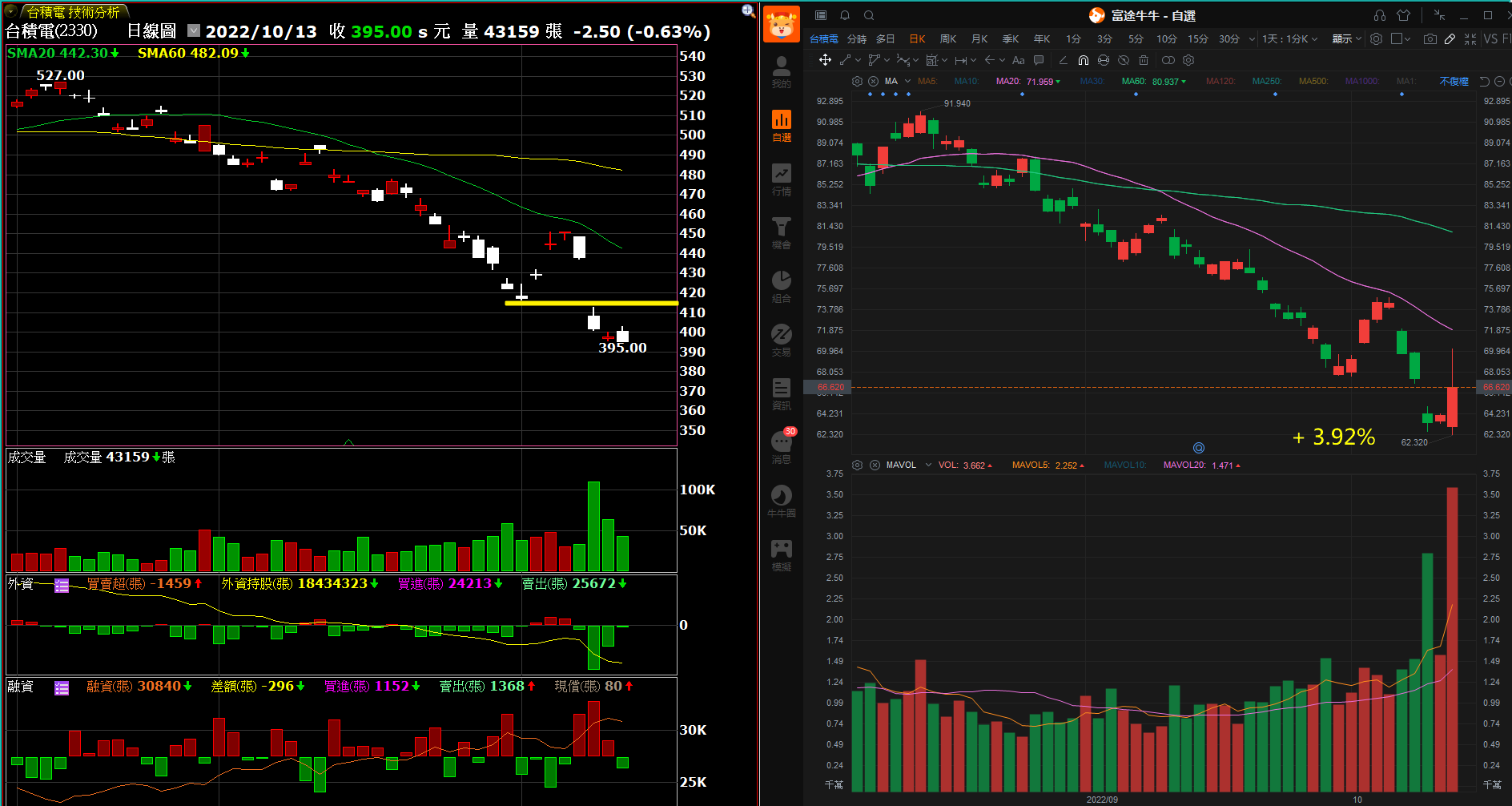The height and width of the screenshot is (806, 1512).
Task: Open the 消息 messages sidebar item
Action: [x=782, y=447]
